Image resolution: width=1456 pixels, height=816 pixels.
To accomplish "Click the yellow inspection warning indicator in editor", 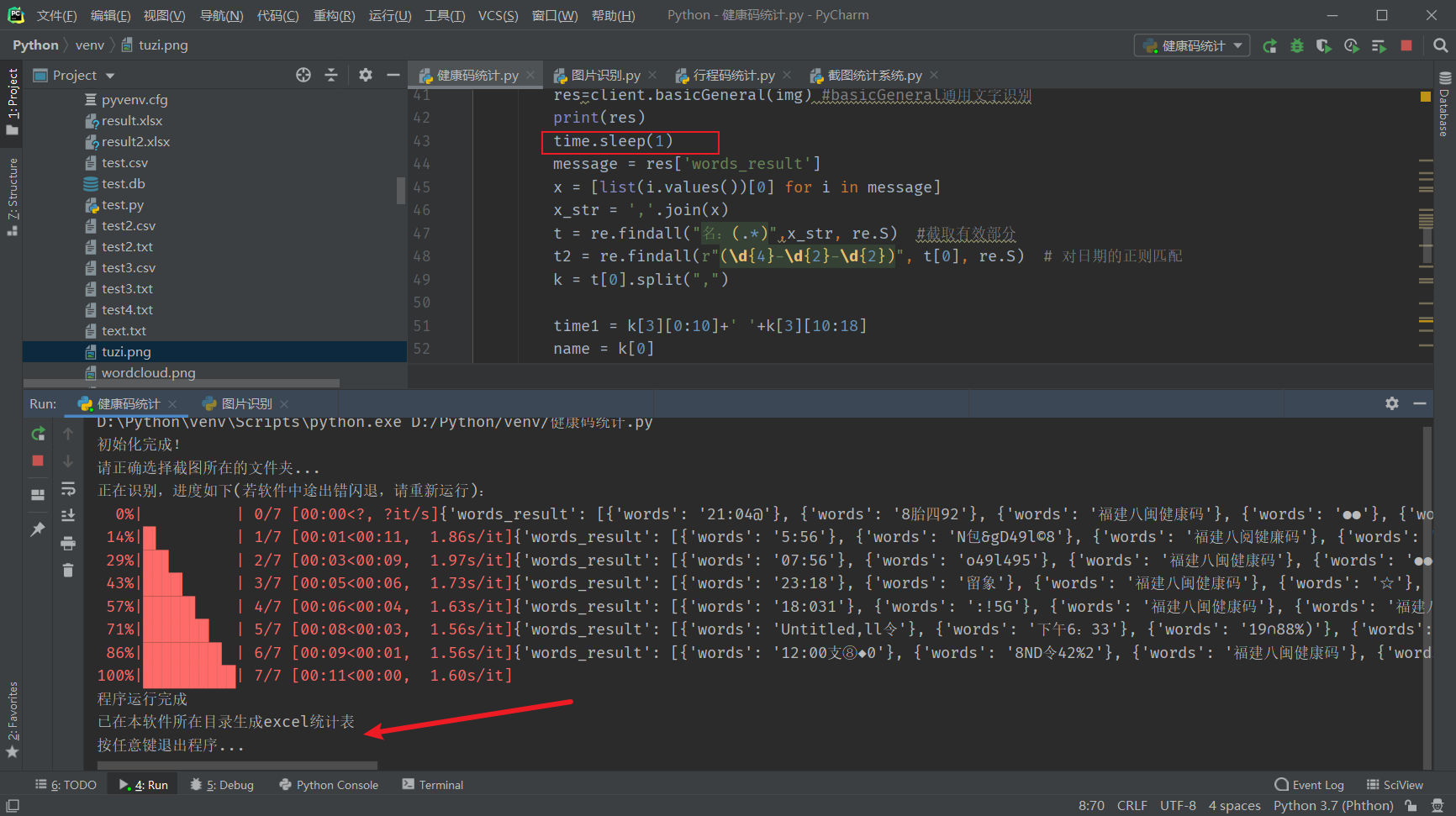I will [1425, 97].
